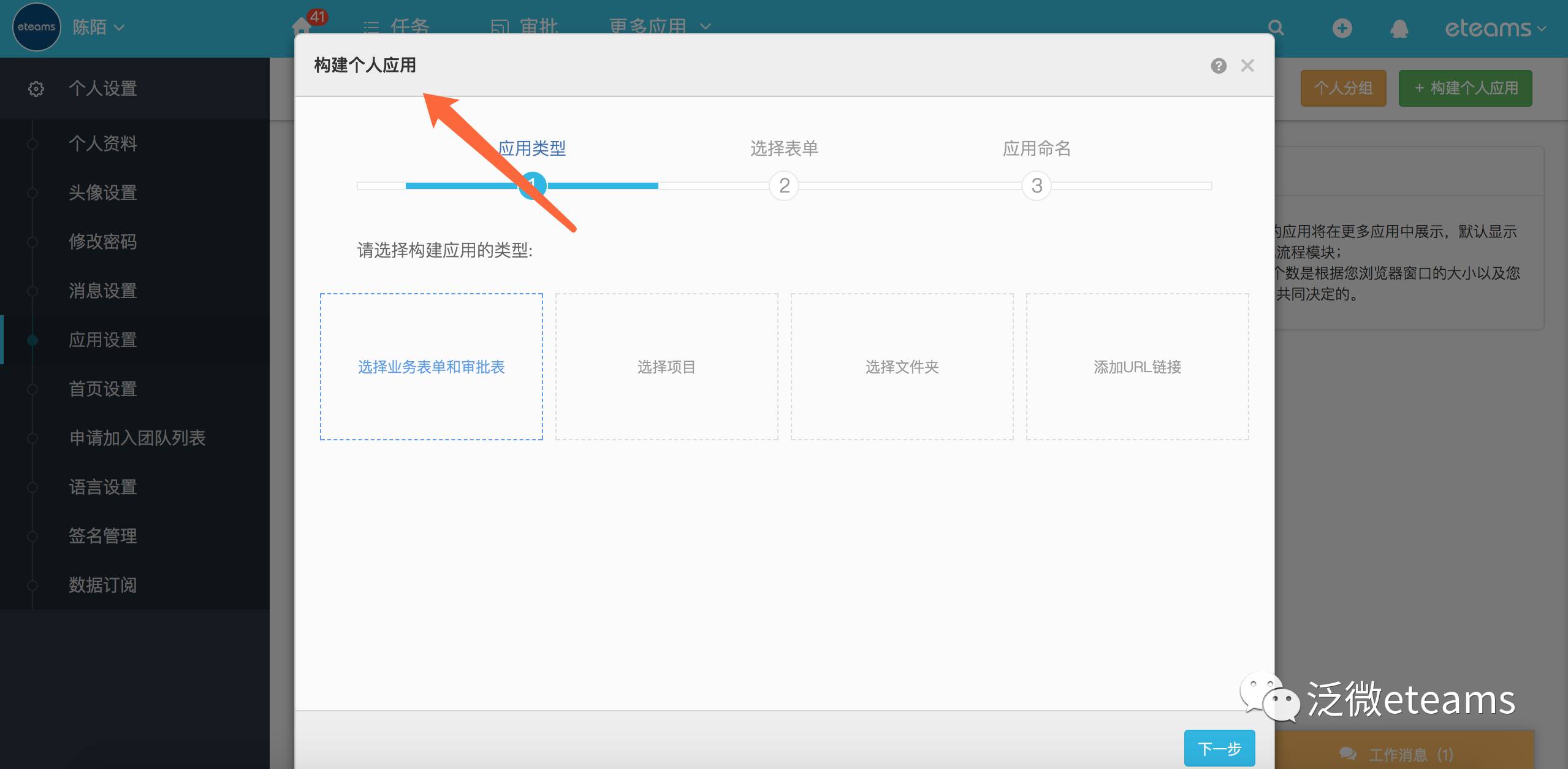Click the eteams round logo avatar

(x=36, y=27)
